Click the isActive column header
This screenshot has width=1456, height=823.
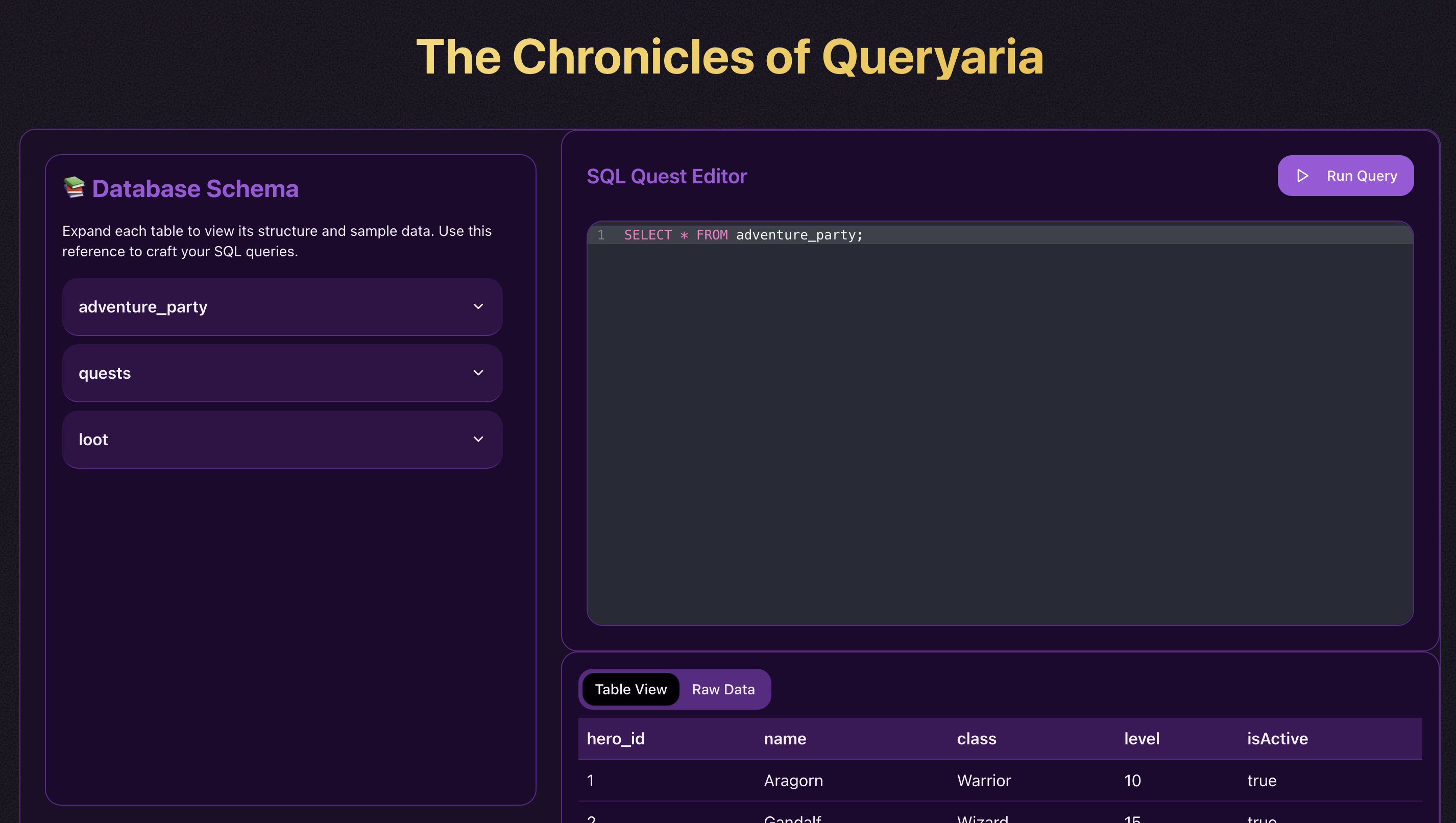coord(1277,739)
